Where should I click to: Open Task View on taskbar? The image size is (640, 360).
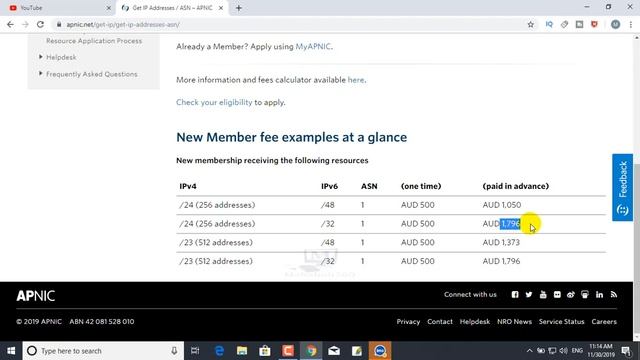pos(195,351)
